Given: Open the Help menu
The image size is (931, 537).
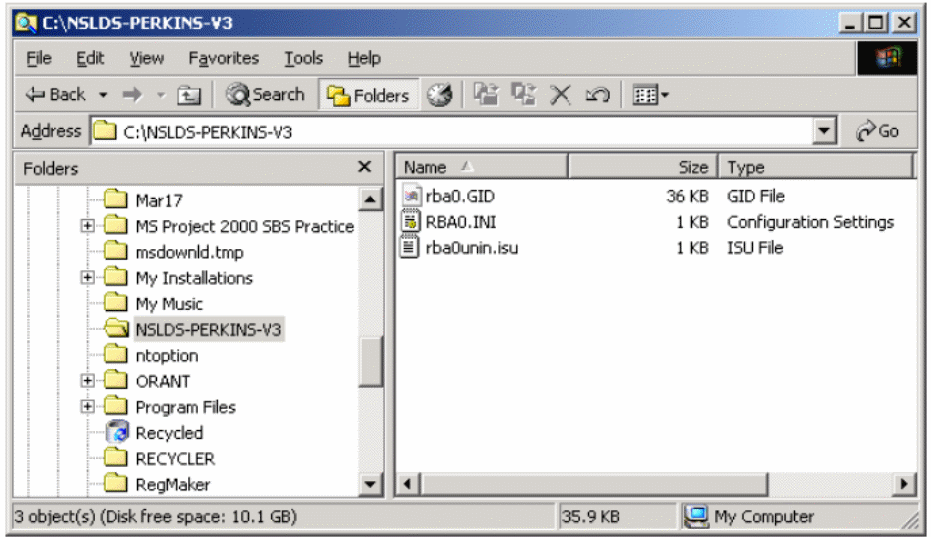Looking at the screenshot, I should (364, 58).
